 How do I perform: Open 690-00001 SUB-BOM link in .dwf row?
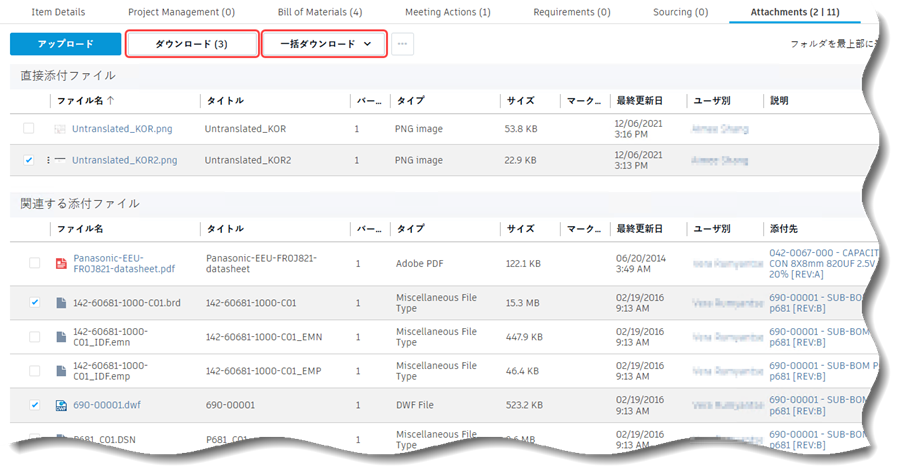(x=818, y=405)
